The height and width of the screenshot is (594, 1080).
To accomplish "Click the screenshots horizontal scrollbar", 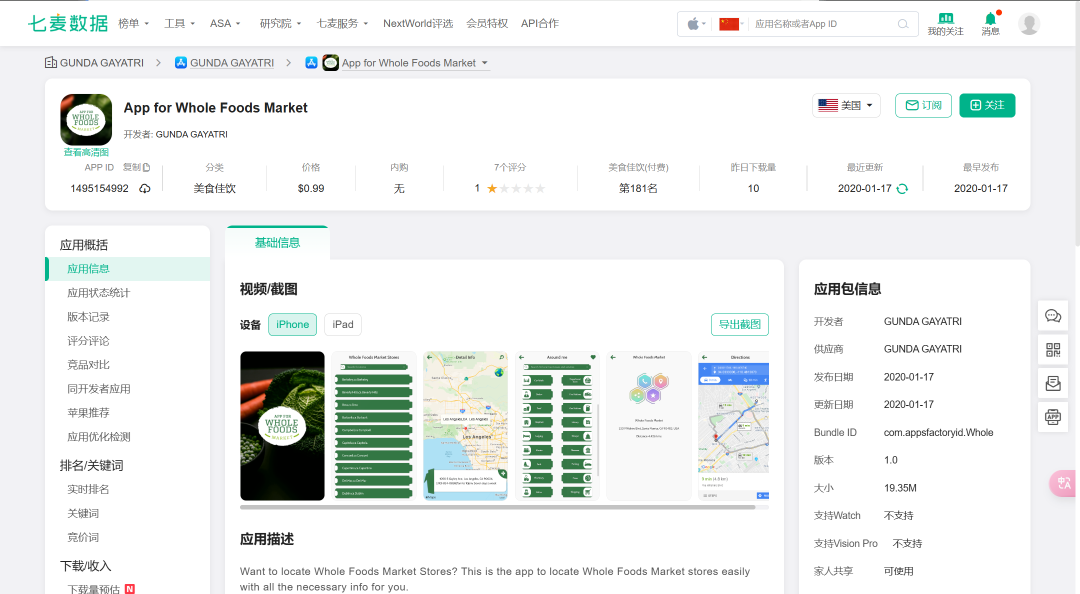I will click(497, 507).
